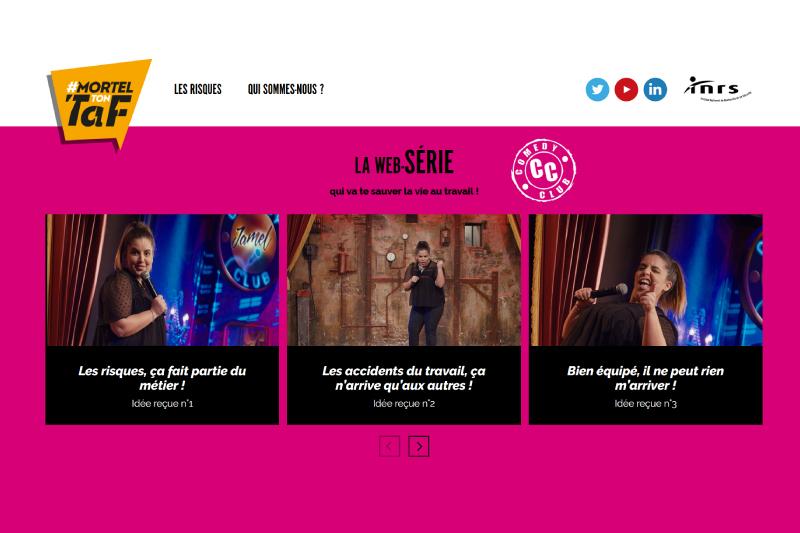Select the third video thumbnail with laughing comedian

click(x=645, y=280)
